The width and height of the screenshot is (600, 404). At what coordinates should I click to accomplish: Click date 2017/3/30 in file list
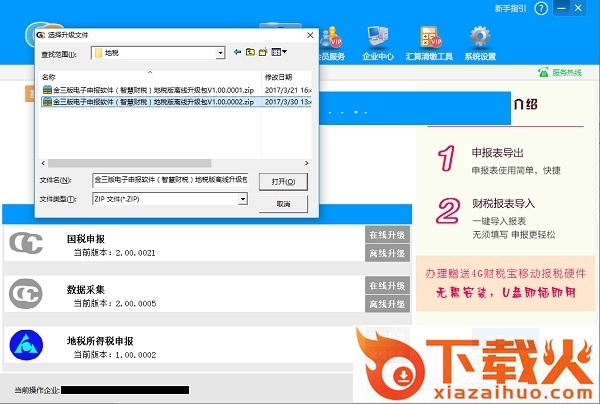pyautogui.click(x=288, y=102)
